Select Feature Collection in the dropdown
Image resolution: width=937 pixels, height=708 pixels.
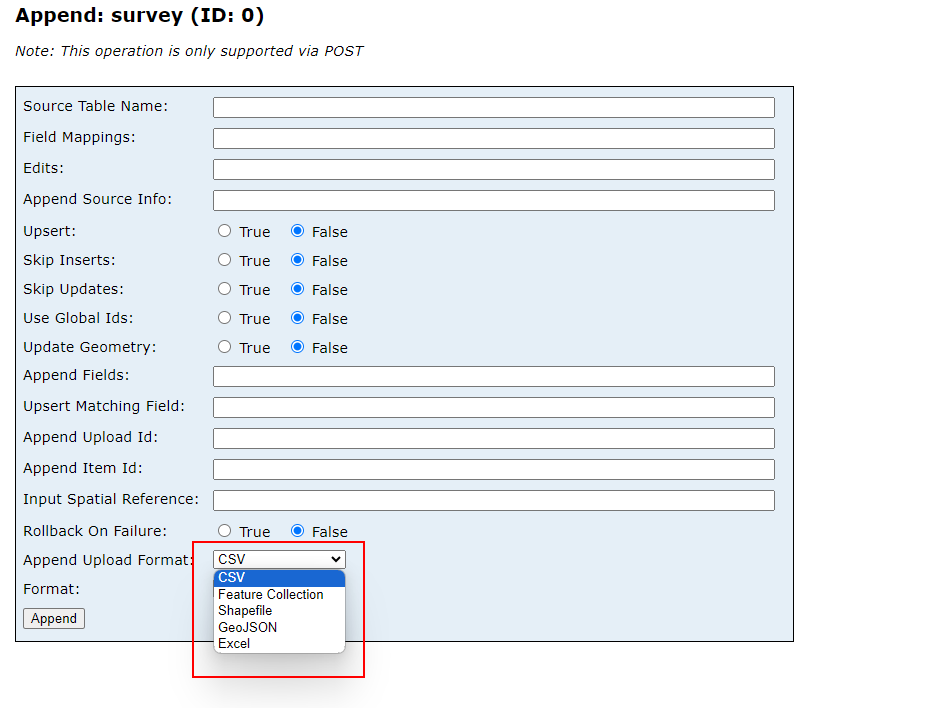(271, 594)
